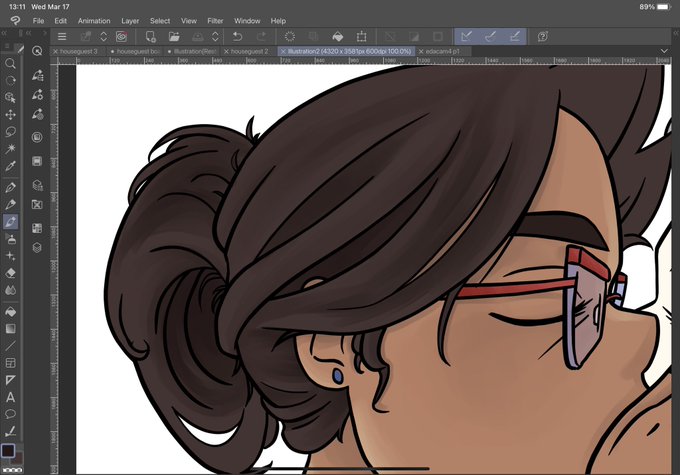The image size is (680, 475).
Task: Open the Layer menu
Action: coord(130,21)
